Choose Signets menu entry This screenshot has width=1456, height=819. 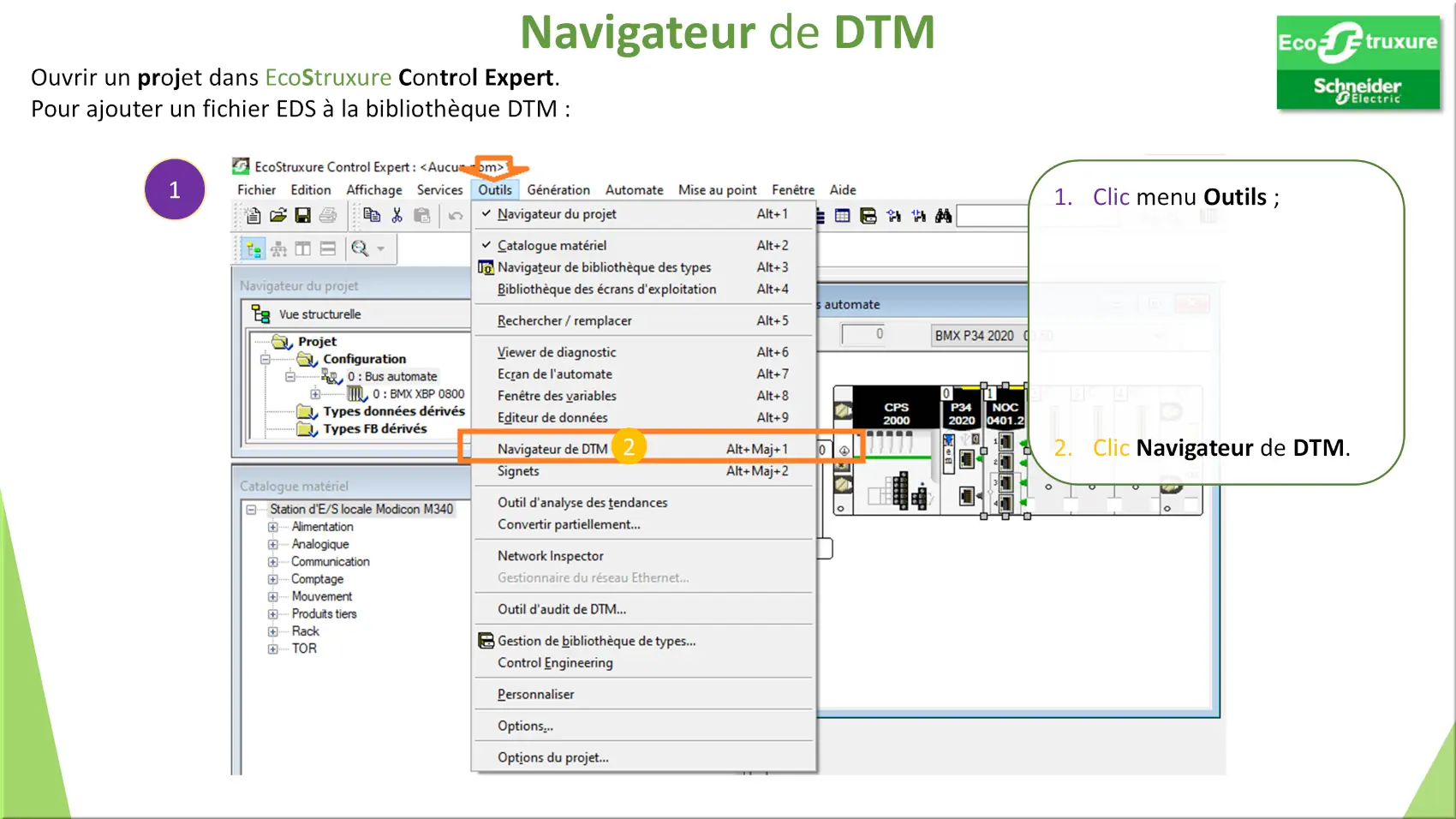pos(643,471)
